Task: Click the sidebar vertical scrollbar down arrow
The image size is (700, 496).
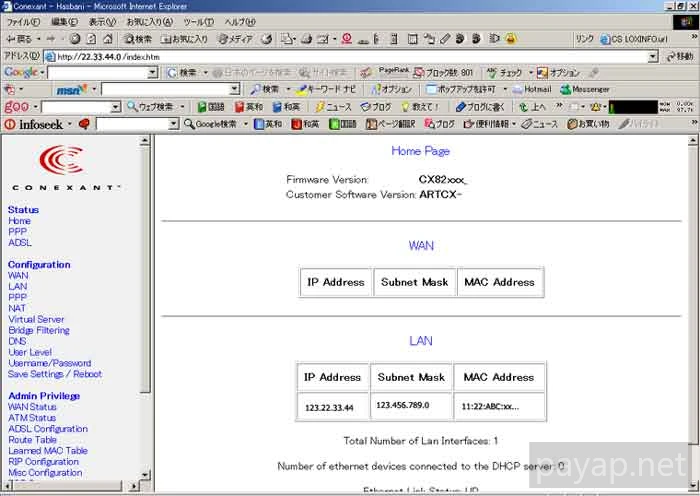Action: tap(145, 474)
